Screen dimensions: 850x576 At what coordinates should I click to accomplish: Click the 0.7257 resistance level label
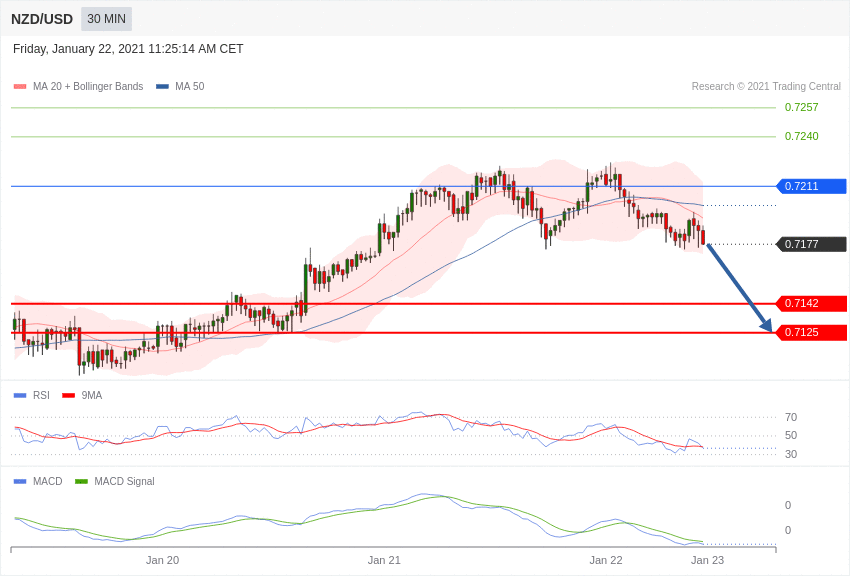click(801, 107)
